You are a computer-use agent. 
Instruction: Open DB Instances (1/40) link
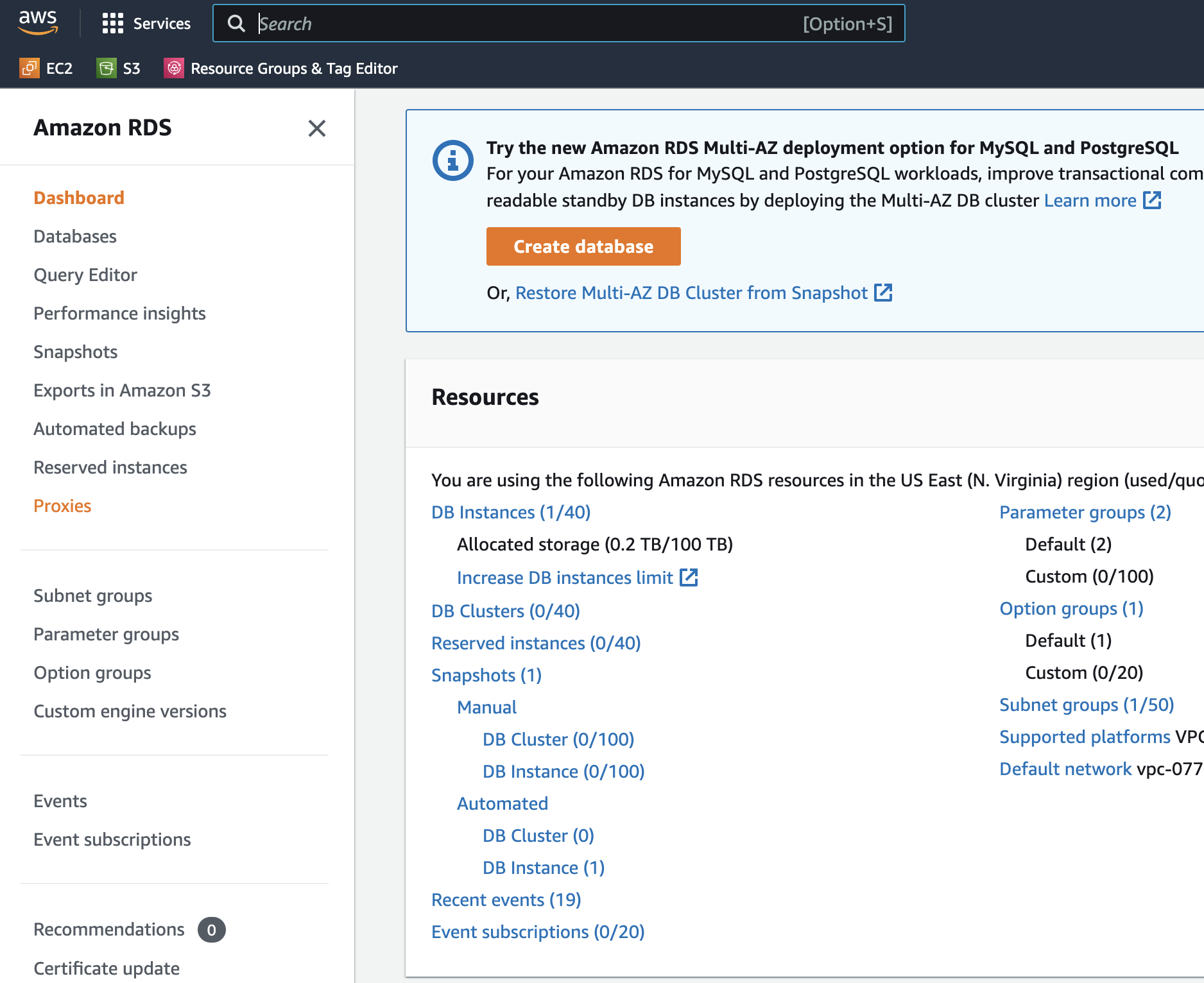tap(511, 512)
